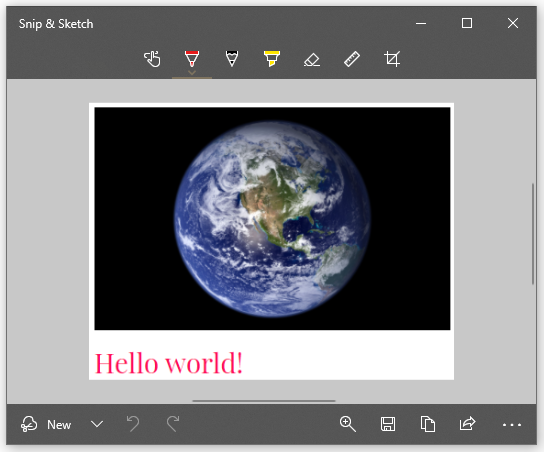Select the red Ballpoint pen tool
This screenshot has height=452, width=544.
tap(192, 58)
